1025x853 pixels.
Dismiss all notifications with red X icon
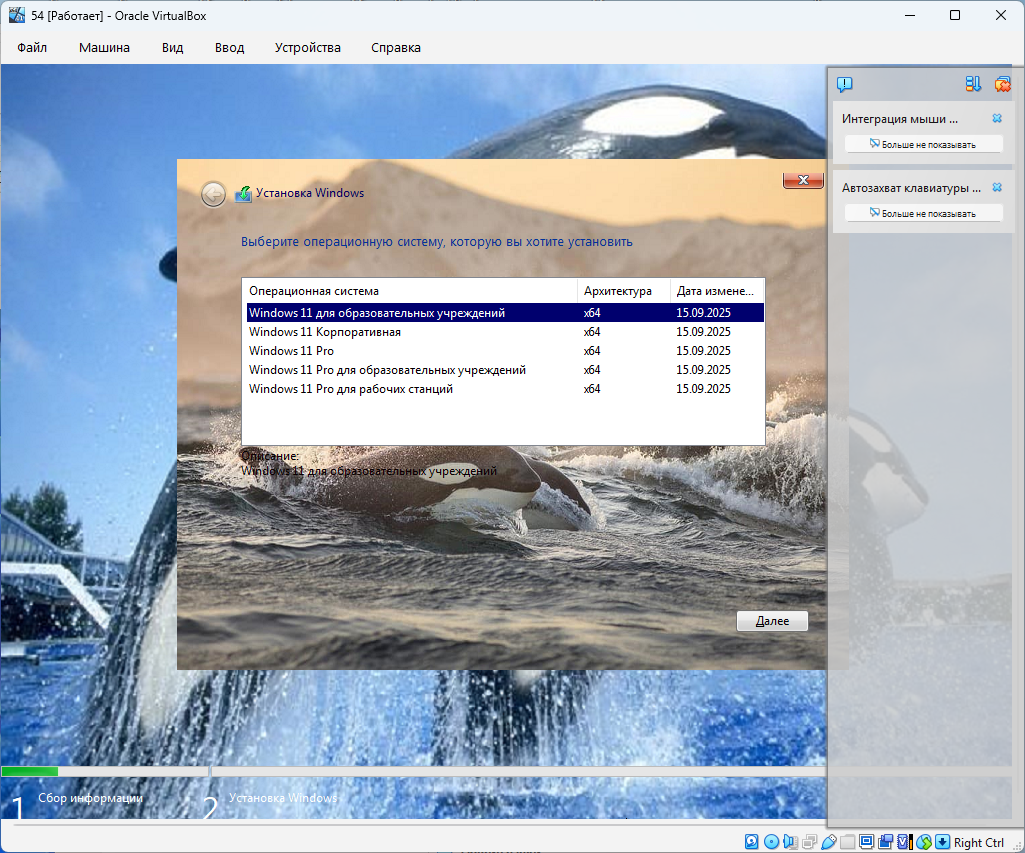point(1002,84)
